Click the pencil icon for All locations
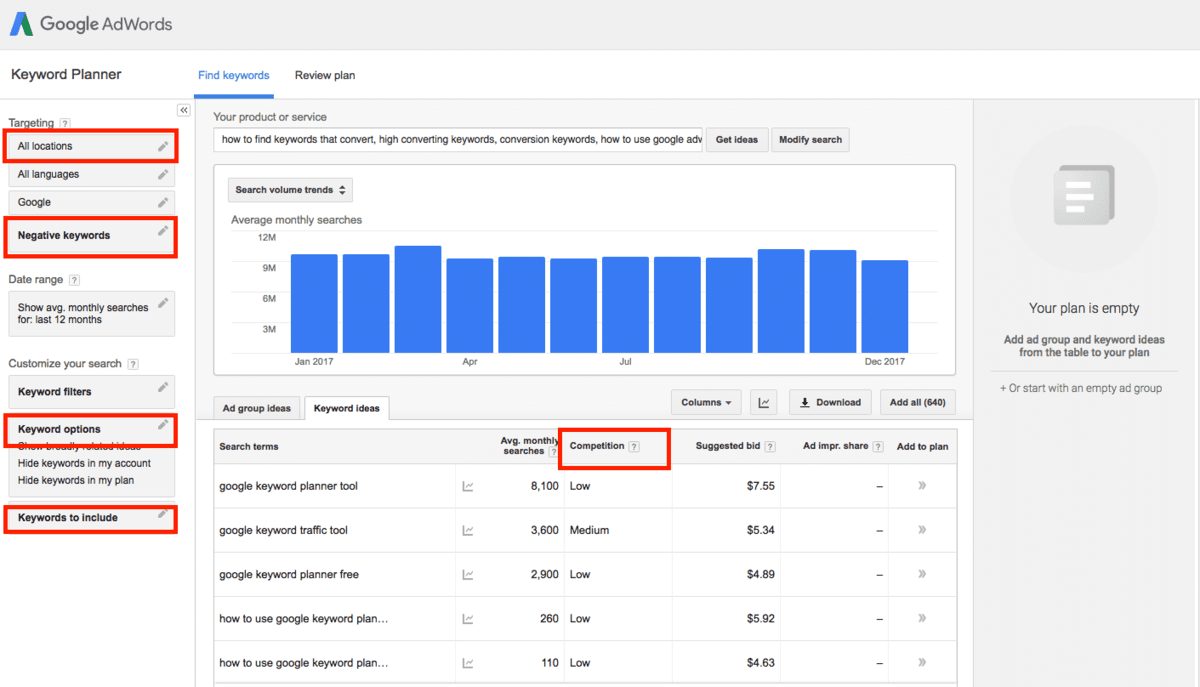 [163, 147]
